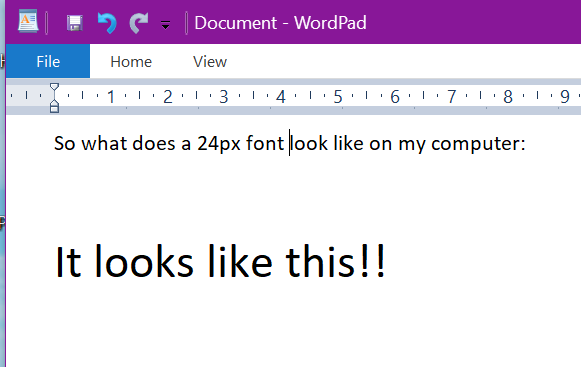The width and height of the screenshot is (581, 367).
Task: Switch to the View ribbon tab
Action: 210,62
